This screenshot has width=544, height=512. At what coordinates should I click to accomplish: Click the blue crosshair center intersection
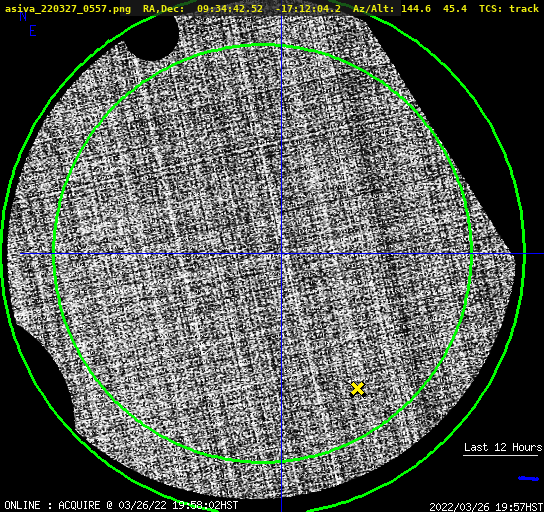point(281,254)
